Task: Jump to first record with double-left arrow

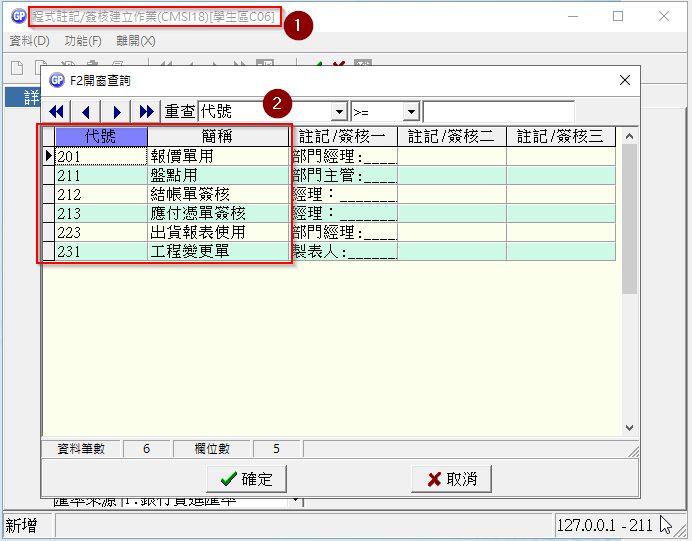Action: pos(57,111)
